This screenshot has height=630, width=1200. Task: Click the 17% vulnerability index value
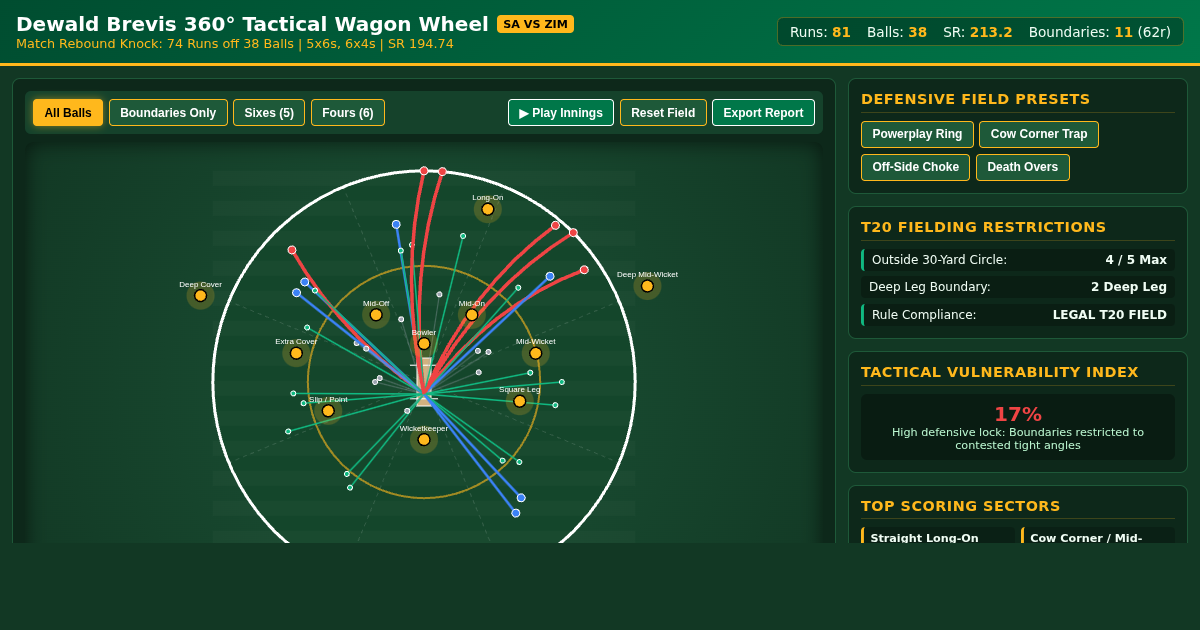[1018, 414]
